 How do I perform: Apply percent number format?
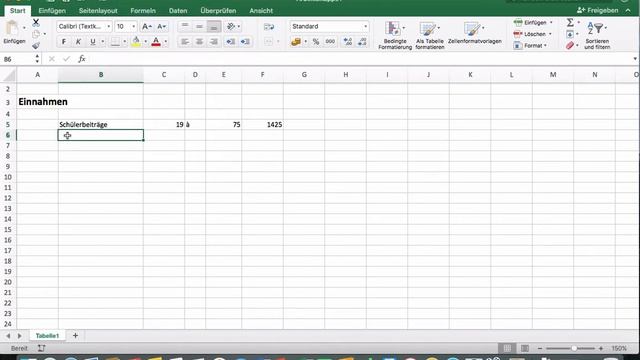(316, 42)
